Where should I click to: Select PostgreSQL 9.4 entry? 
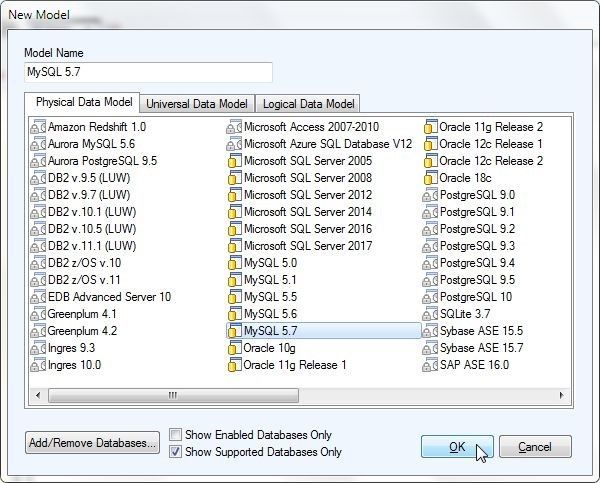coord(469,263)
